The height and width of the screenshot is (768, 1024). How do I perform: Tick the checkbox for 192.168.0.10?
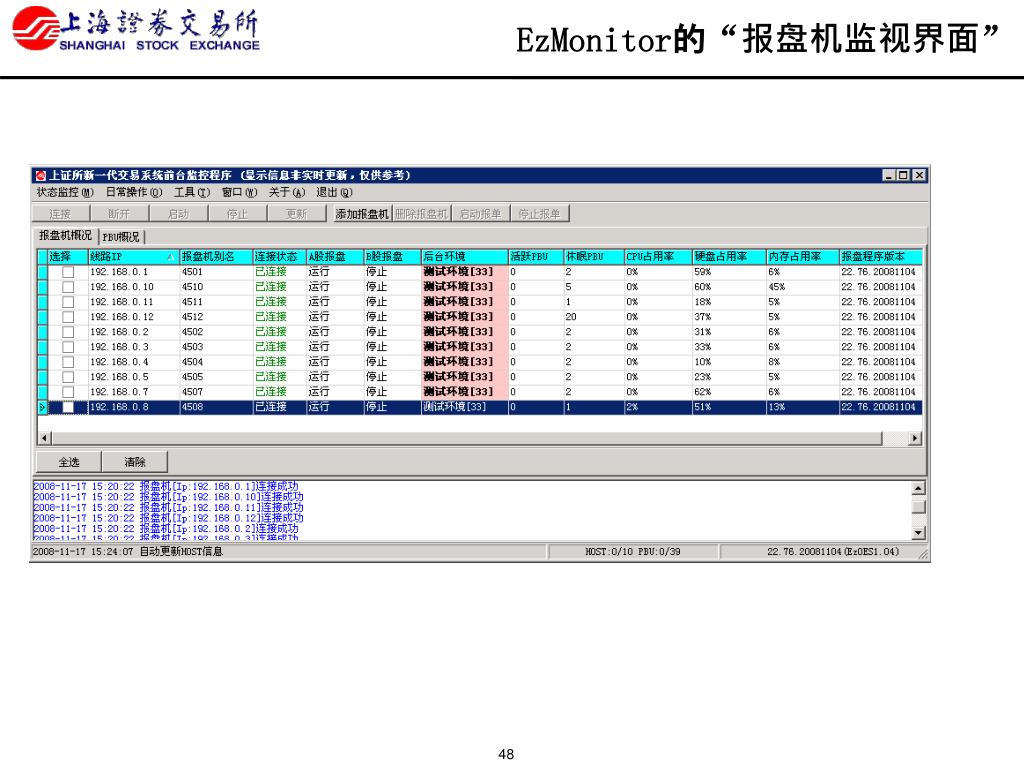[x=68, y=287]
